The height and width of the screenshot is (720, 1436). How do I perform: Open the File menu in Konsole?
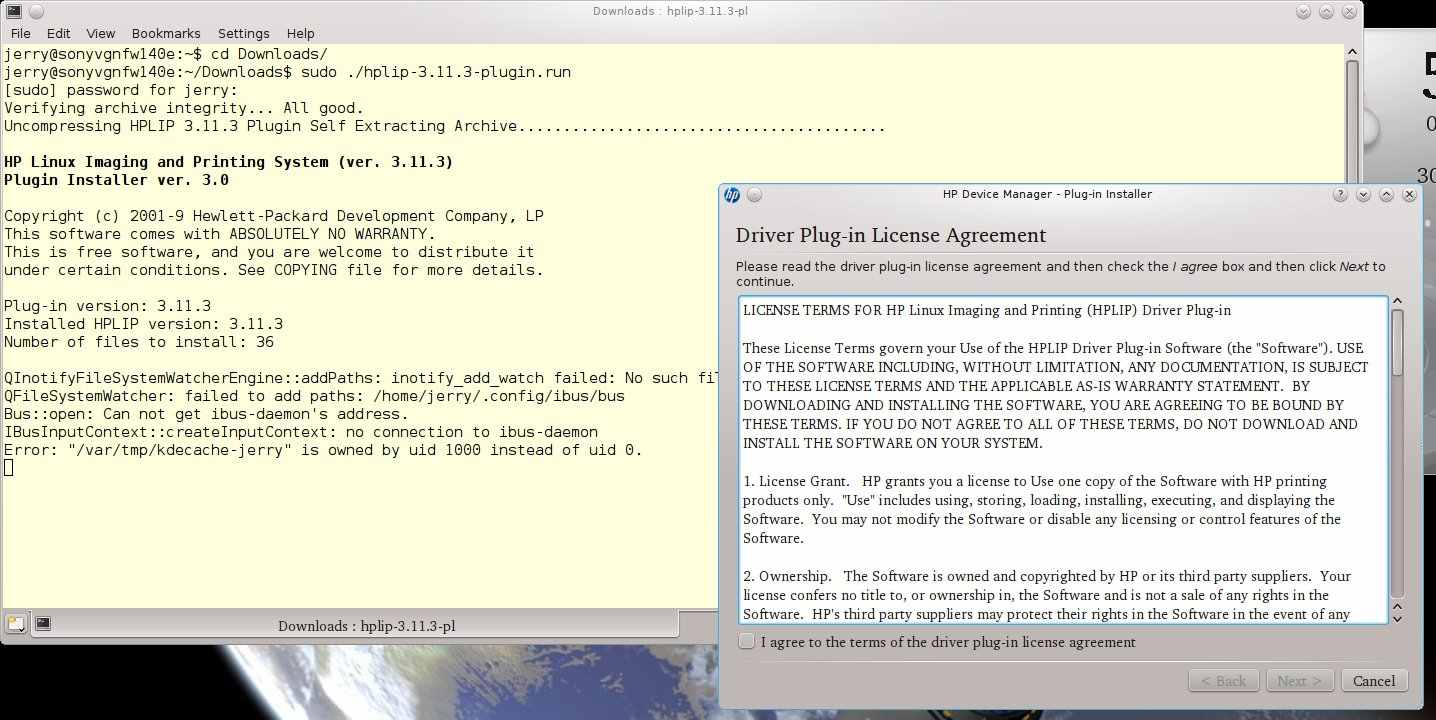[x=20, y=33]
